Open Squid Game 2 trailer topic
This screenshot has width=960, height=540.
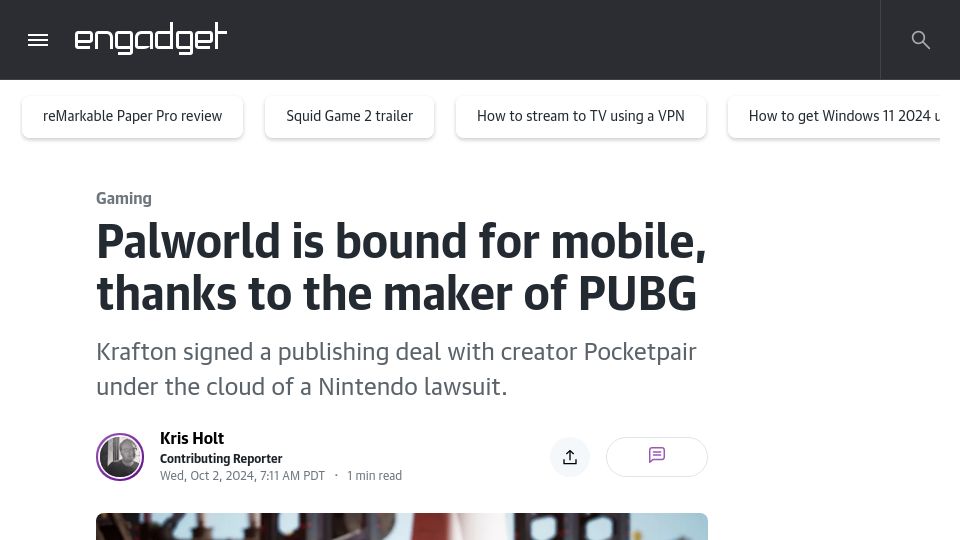pyautogui.click(x=350, y=116)
